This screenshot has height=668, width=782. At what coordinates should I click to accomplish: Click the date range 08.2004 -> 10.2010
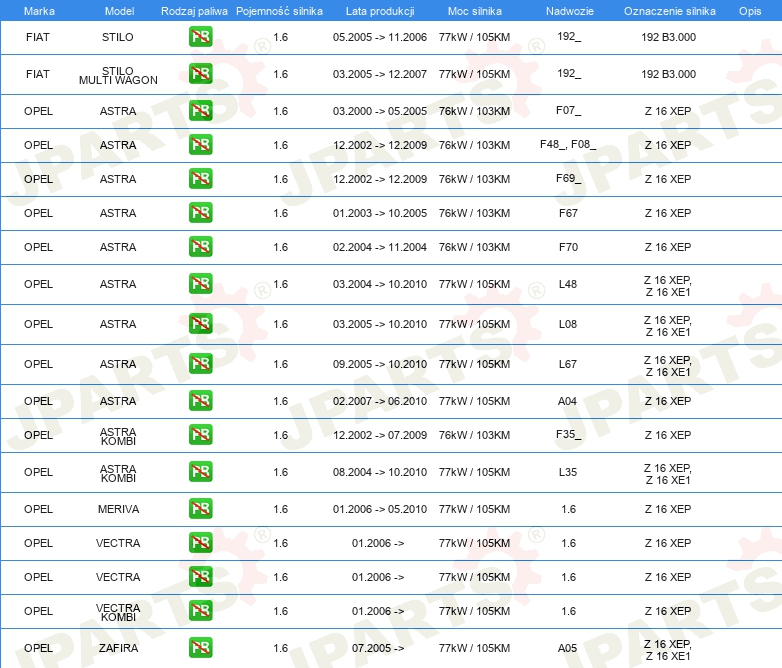(380, 472)
